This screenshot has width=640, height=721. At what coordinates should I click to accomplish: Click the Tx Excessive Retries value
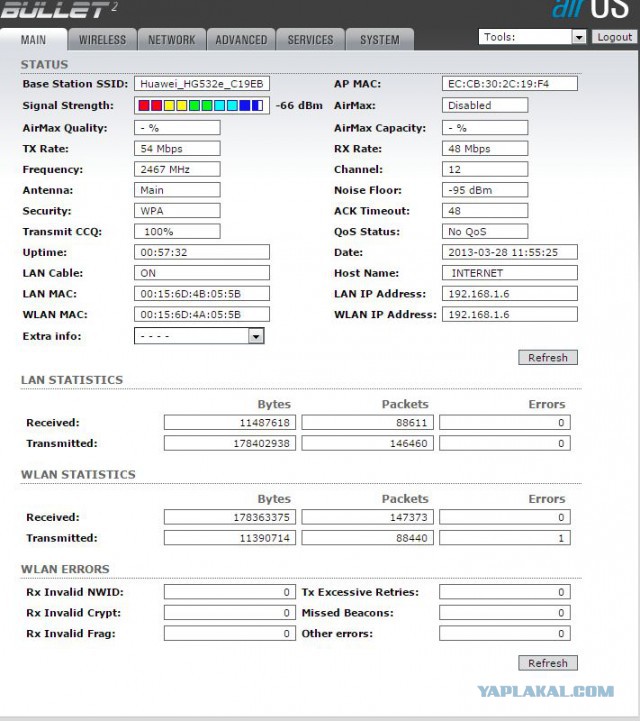pyautogui.click(x=505, y=592)
